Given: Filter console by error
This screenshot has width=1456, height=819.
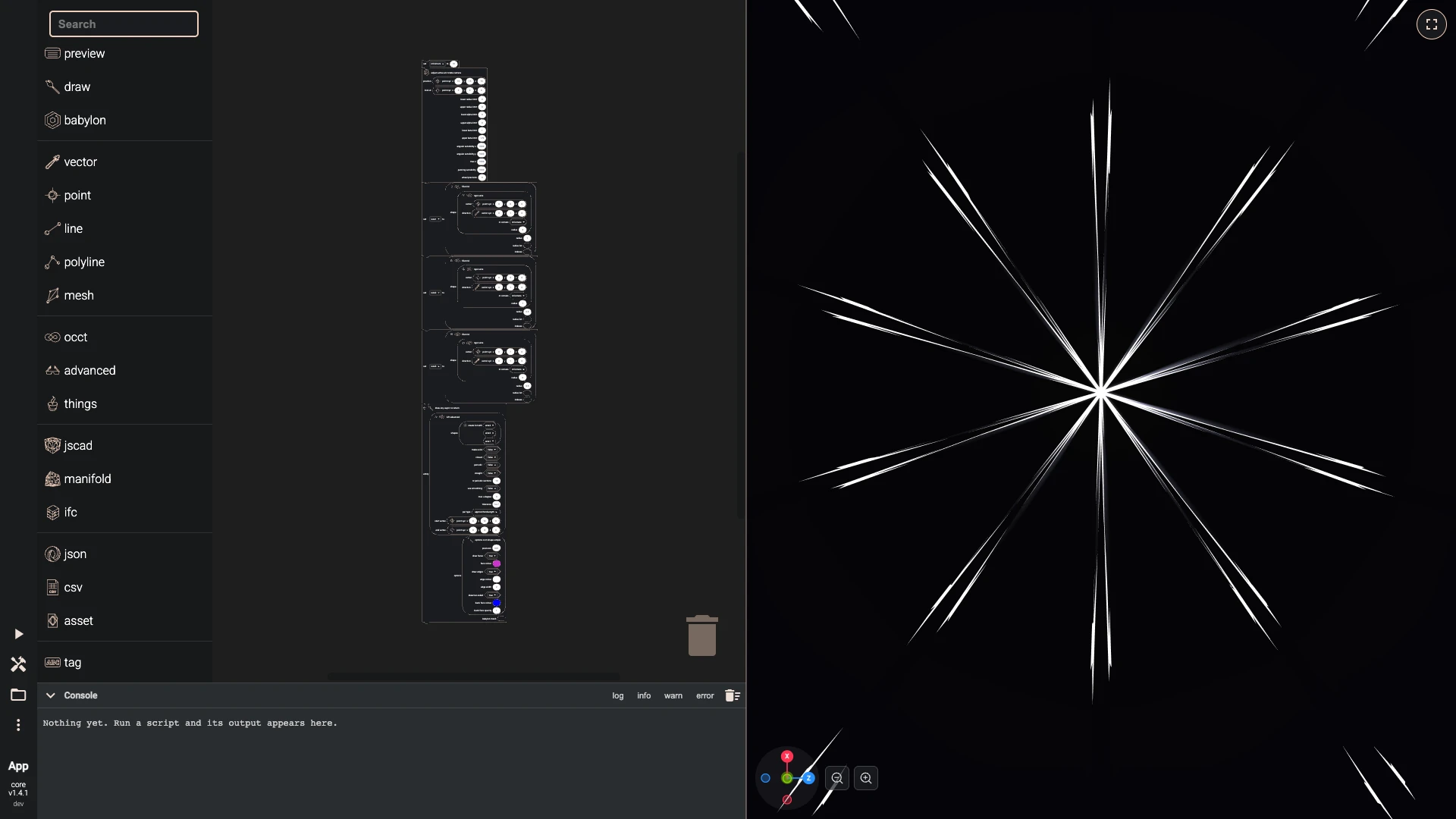Looking at the screenshot, I should tap(705, 695).
